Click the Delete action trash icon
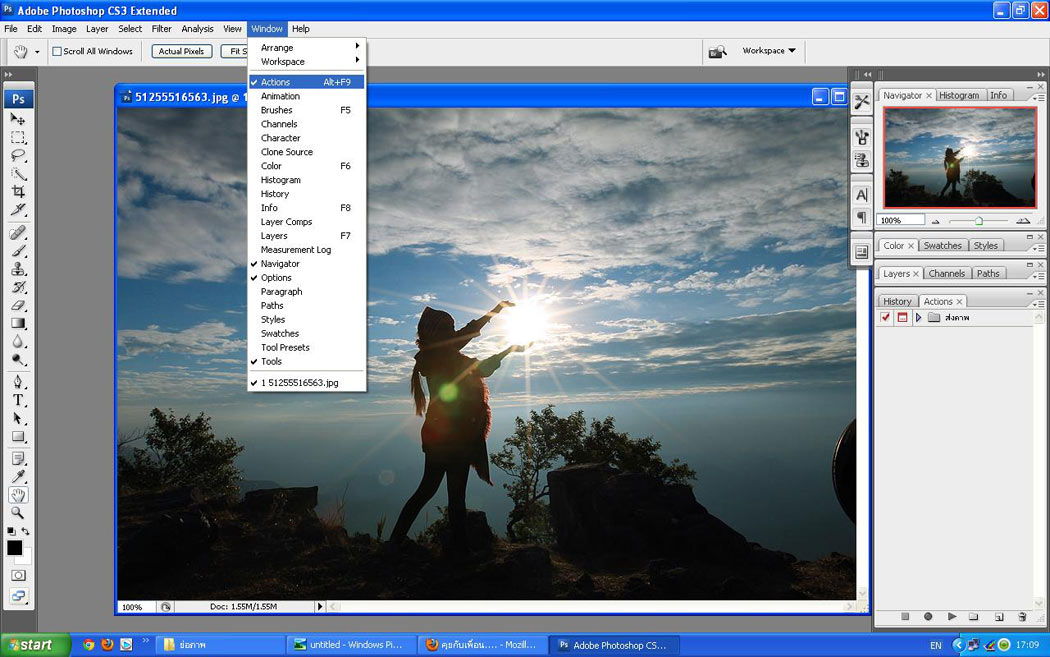The image size is (1050, 657). click(x=1022, y=617)
